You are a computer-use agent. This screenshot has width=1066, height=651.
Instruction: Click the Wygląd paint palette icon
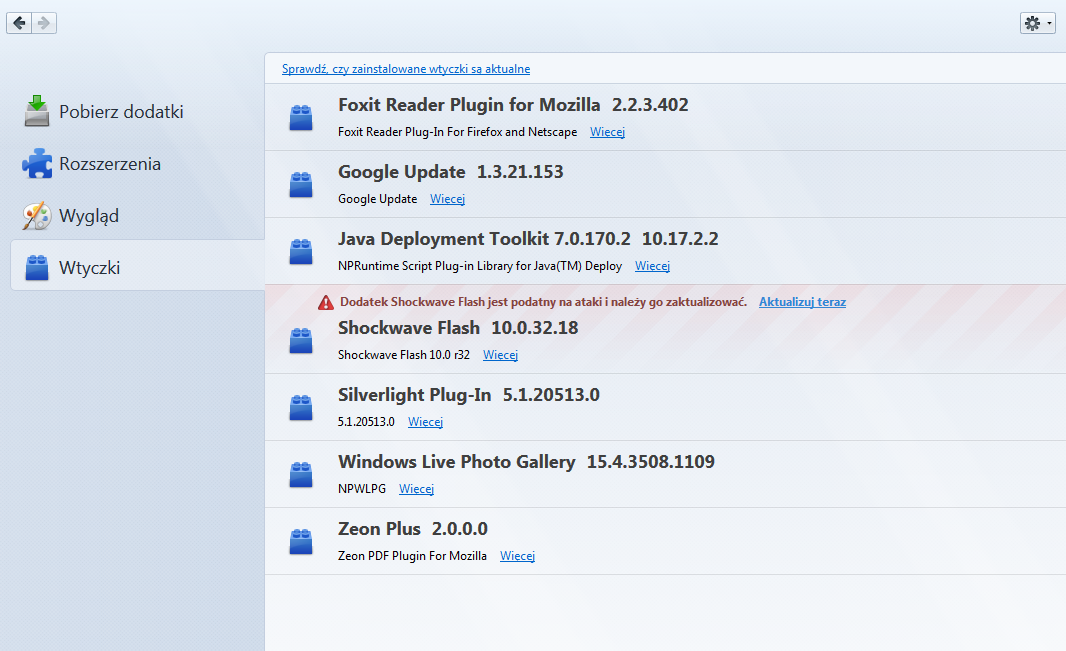pos(37,216)
